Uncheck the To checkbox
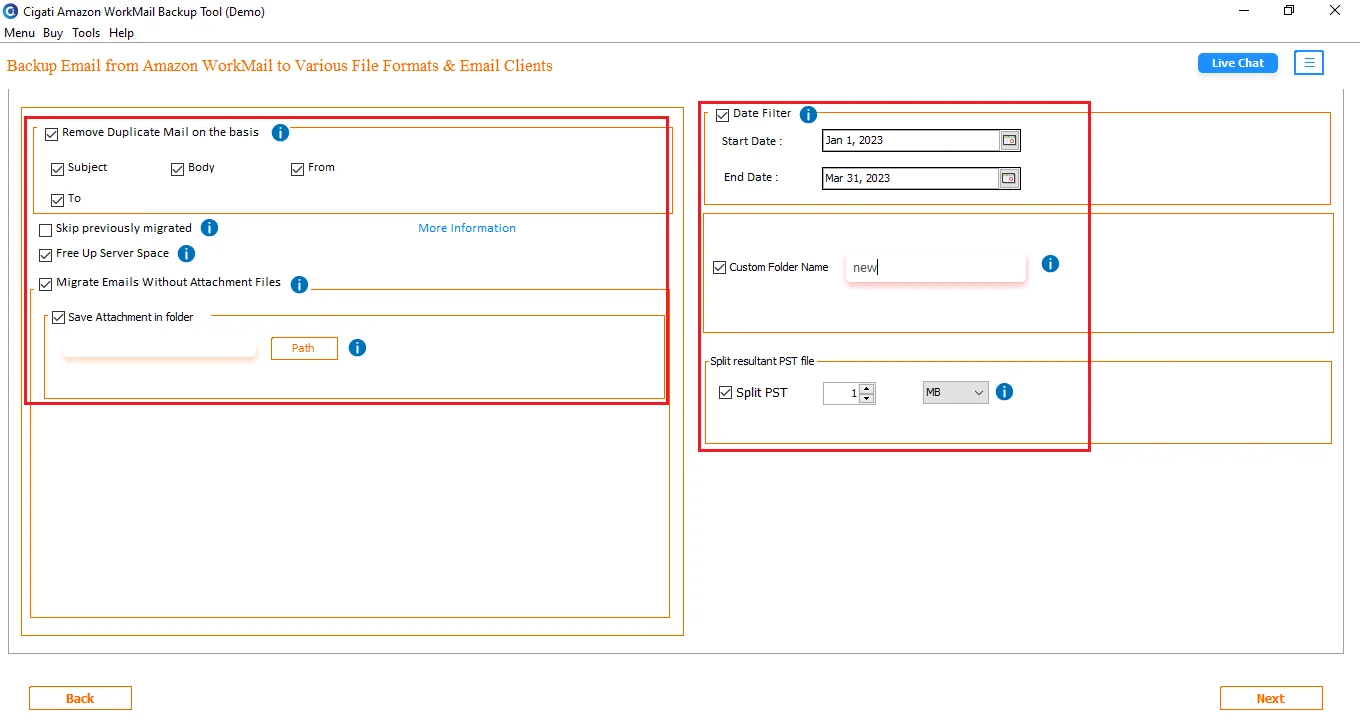Image resolution: width=1360 pixels, height=727 pixels. click(58, 200)
